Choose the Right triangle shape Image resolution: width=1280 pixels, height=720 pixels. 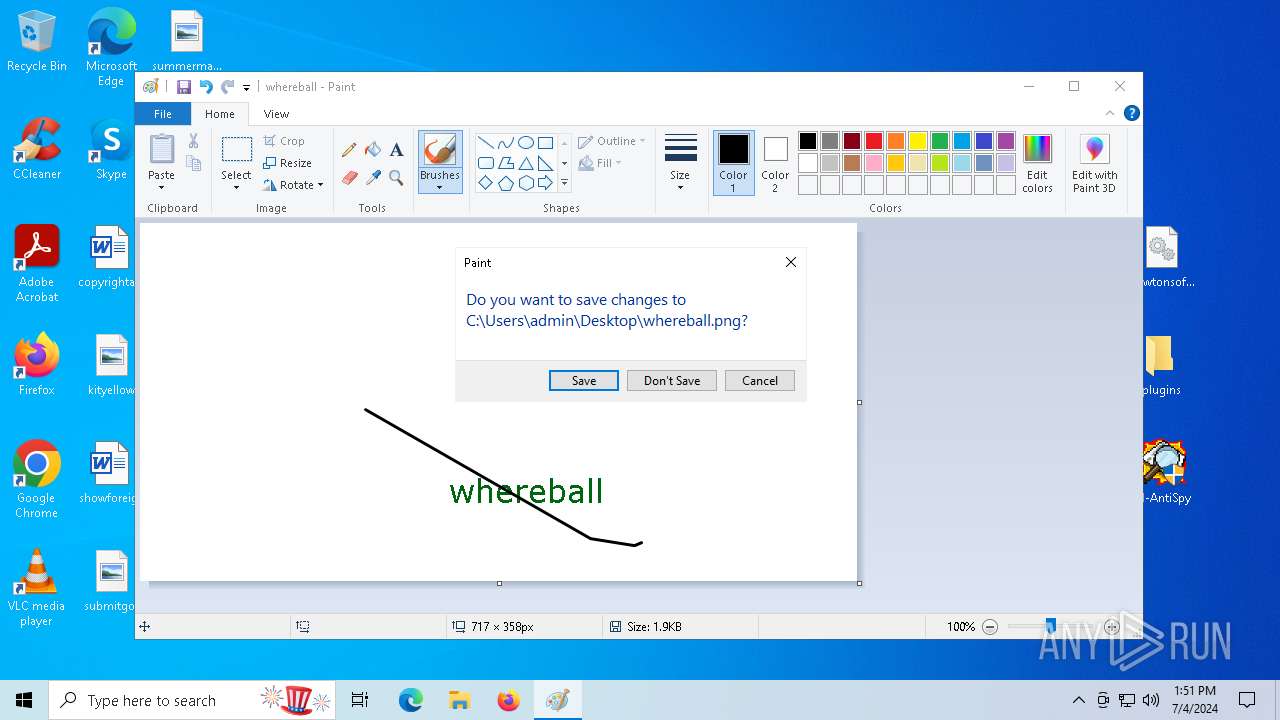click(x=545, y=163)
